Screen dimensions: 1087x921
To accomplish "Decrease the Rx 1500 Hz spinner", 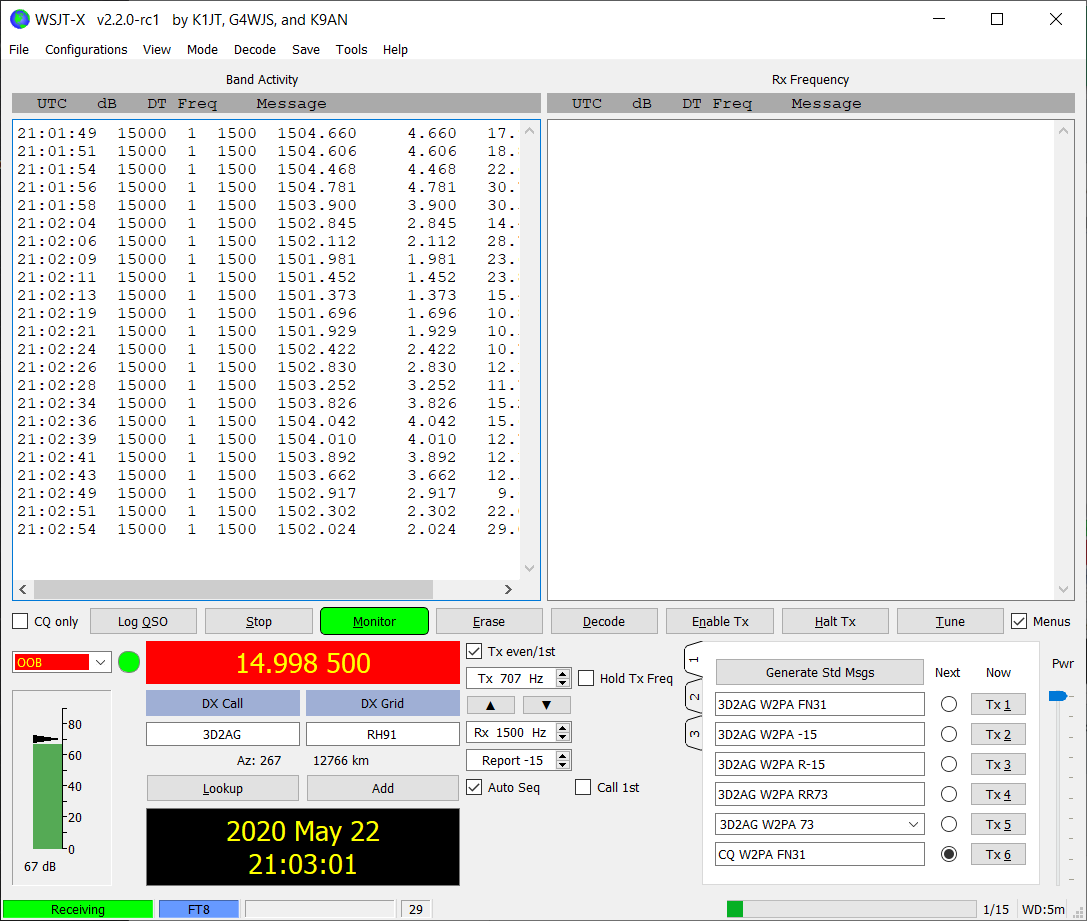I will 563,737.
